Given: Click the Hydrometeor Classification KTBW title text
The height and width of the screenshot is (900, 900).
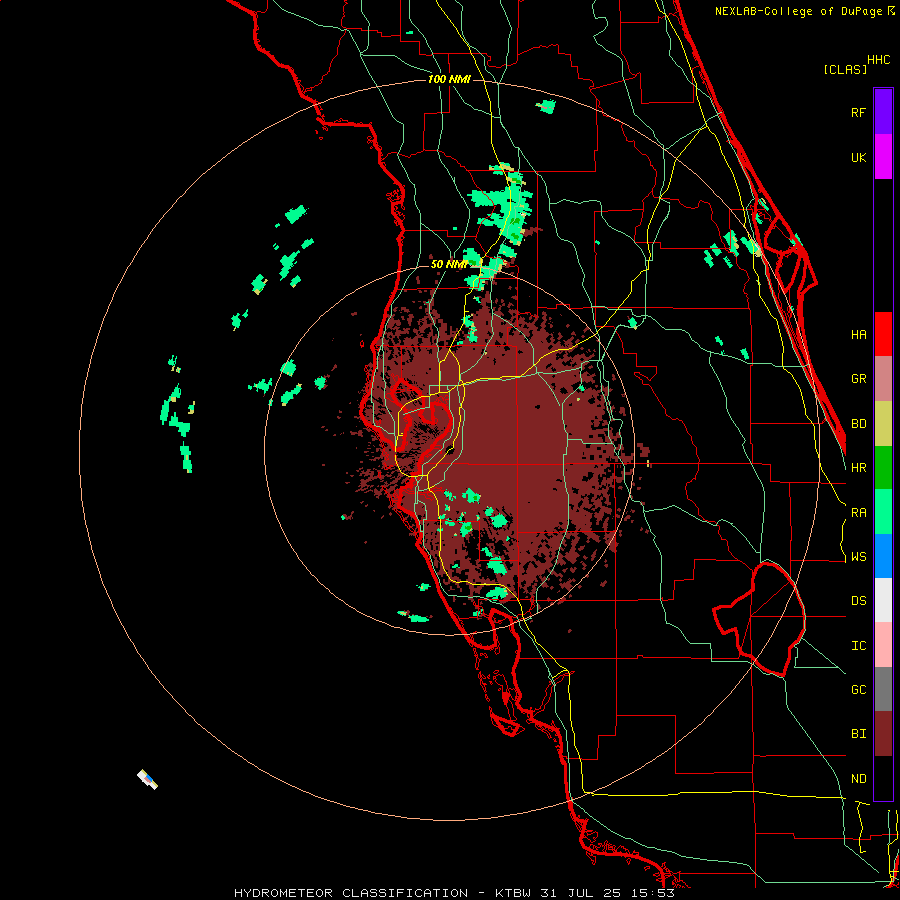Looking at the screenshot, I should [454, 893].
